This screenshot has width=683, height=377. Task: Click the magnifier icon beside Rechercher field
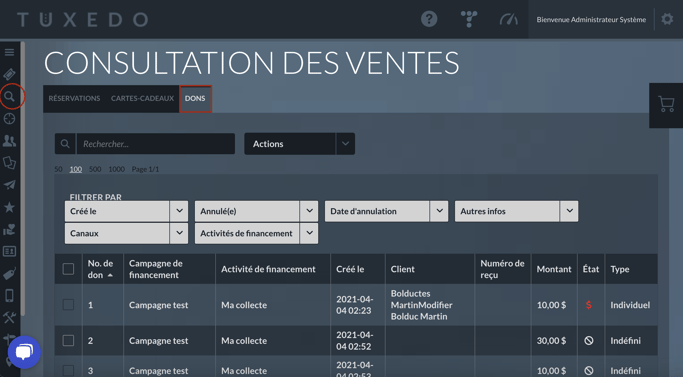(65, 144)
